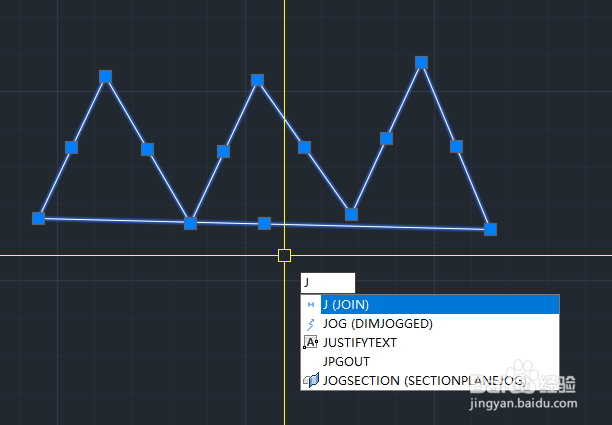Click the grip at the polyline's far-right endpoint
Screen dimensions: 612x425
(490, 229)
